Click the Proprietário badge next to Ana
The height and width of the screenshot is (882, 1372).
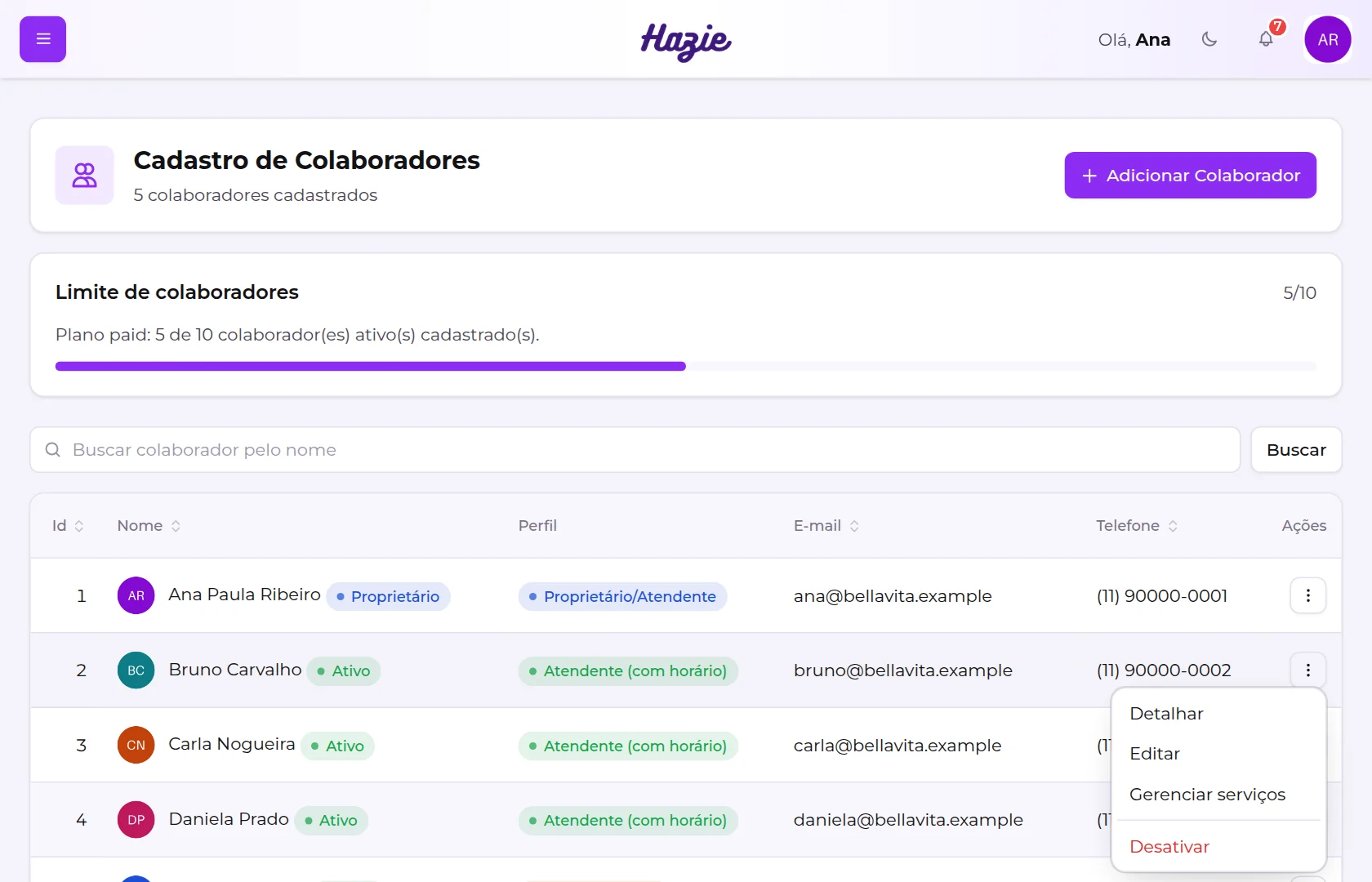click(388, 596)
